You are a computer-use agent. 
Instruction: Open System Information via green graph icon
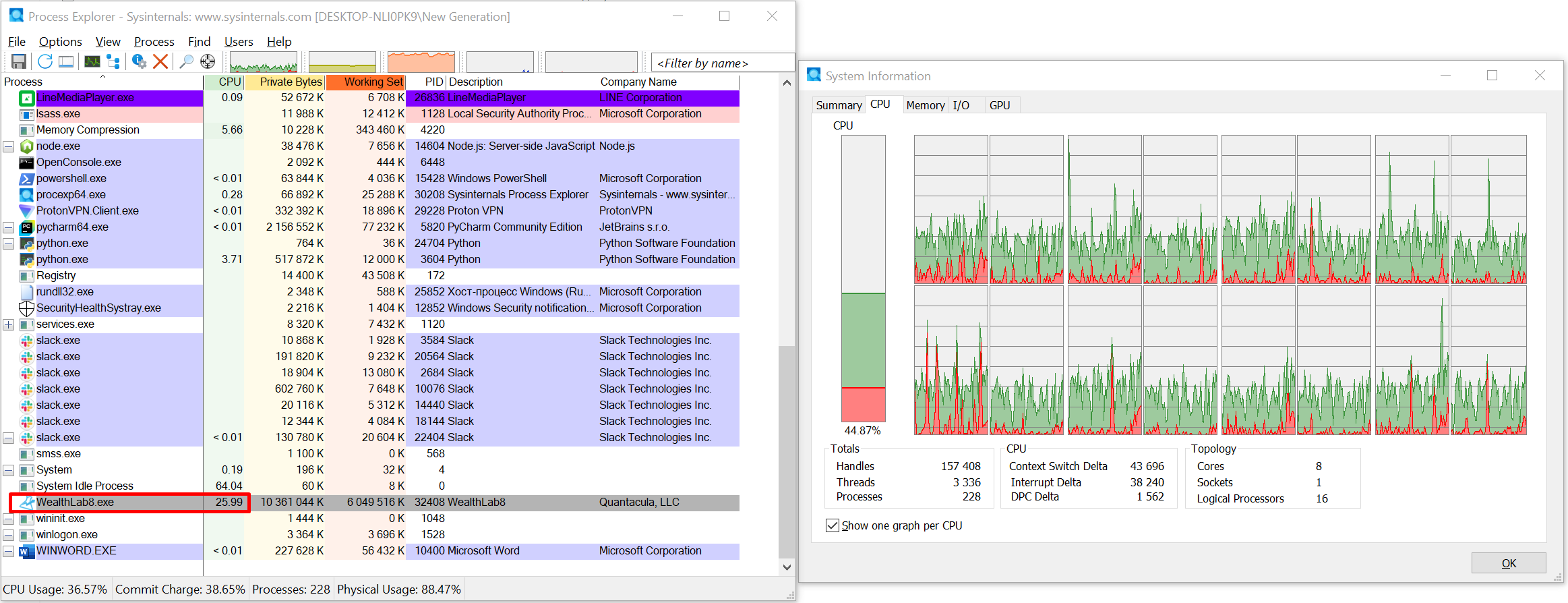(x=92, y=62)
